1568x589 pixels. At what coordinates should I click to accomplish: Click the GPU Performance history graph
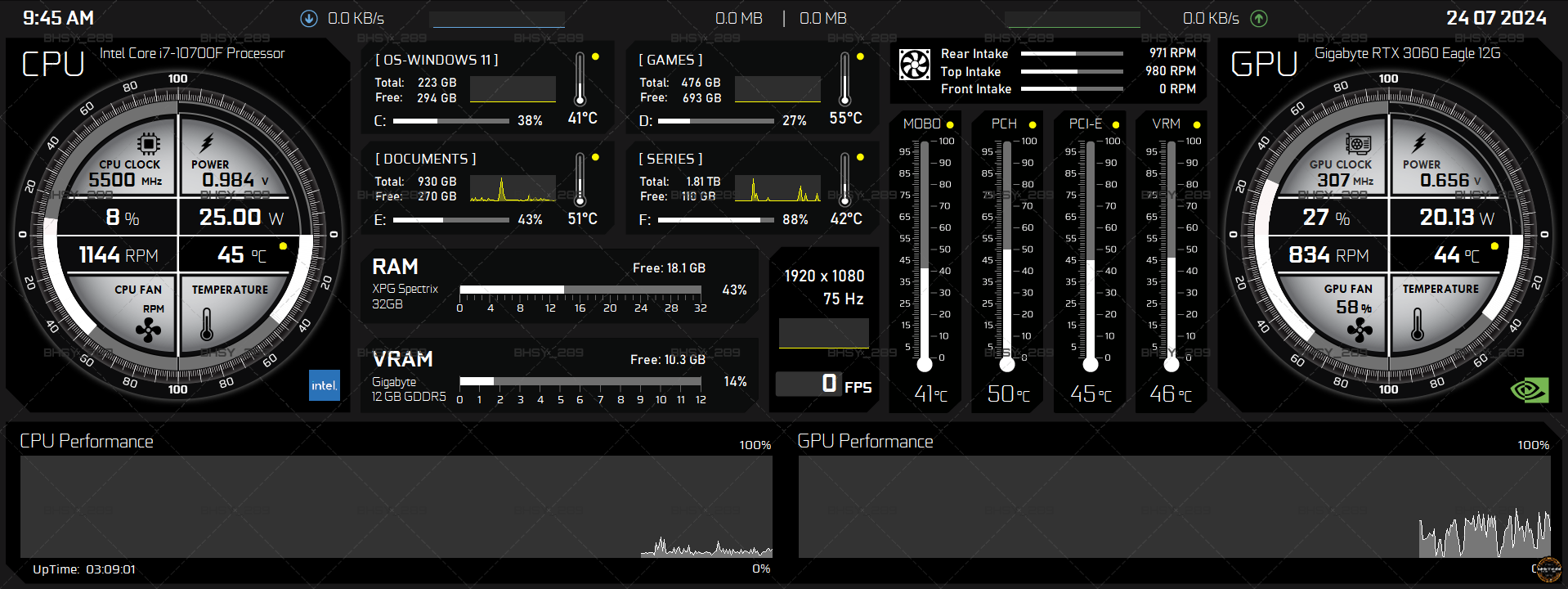pyautogui.click(x=1175, y=507)
